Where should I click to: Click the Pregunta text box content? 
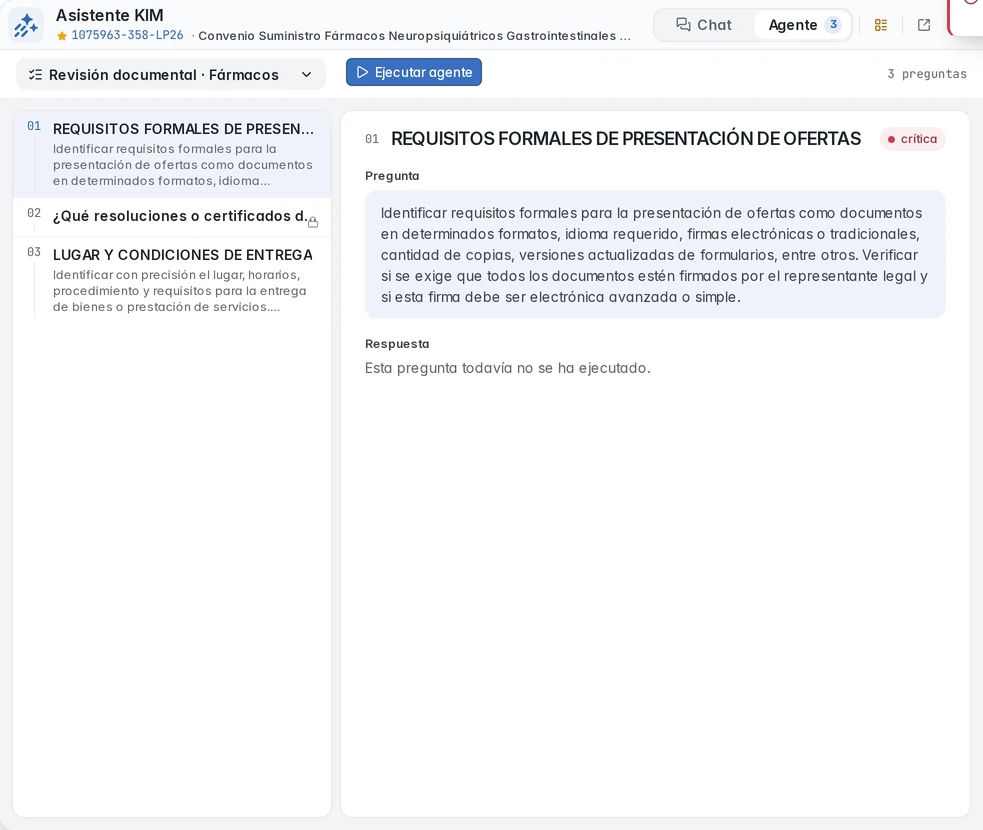point(655,255)
